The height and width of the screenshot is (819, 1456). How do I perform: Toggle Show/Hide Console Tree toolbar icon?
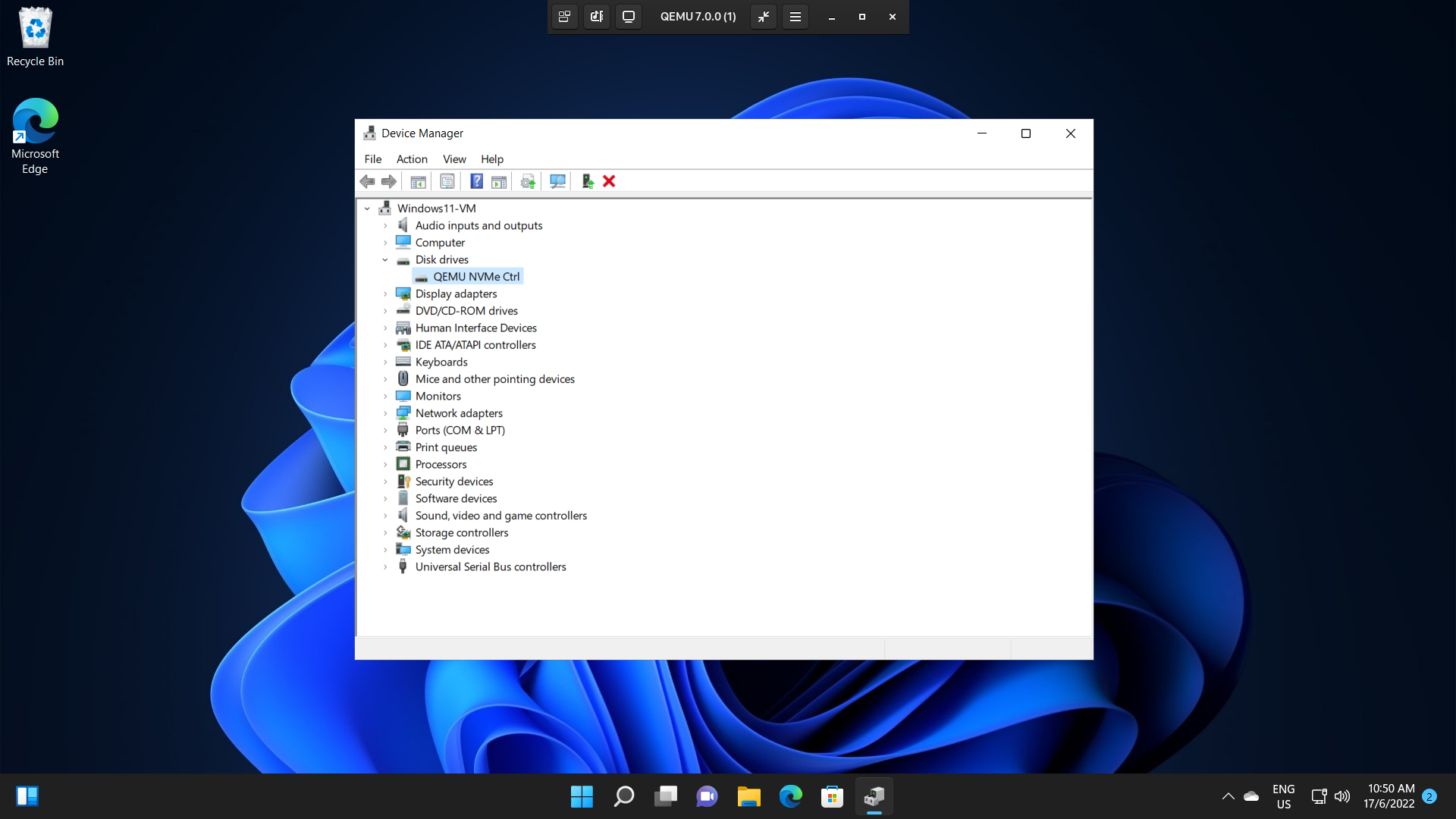point(418,181)
